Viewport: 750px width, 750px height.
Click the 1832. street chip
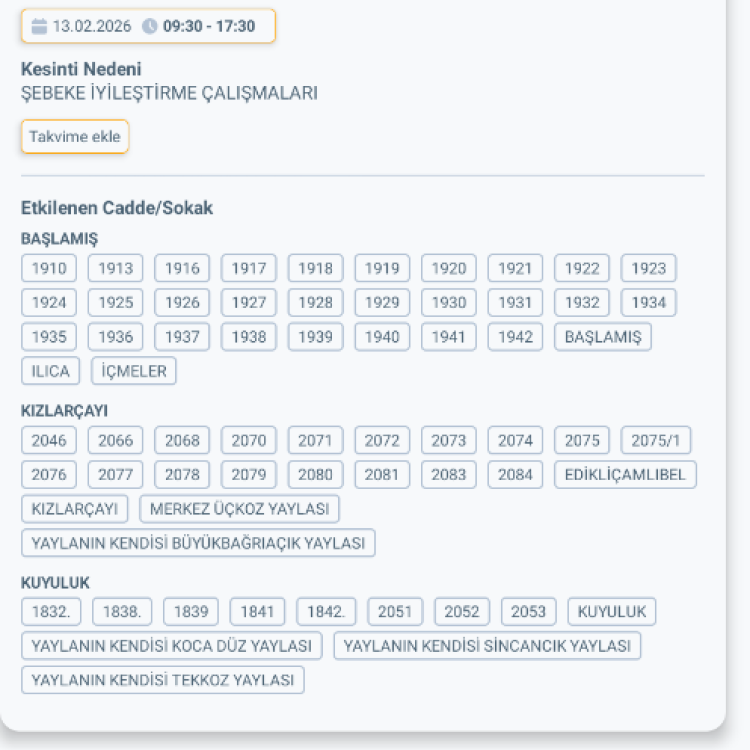click(x=50, y=612)
